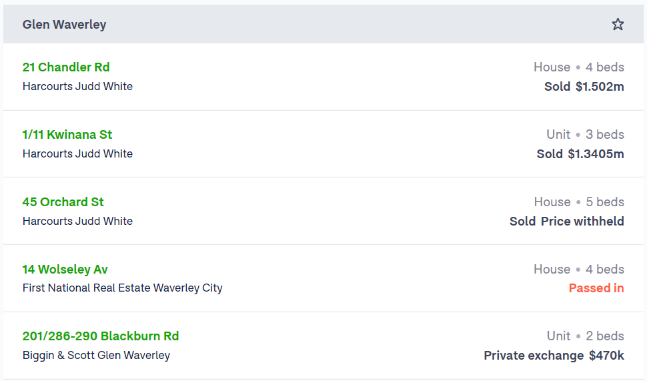Image resolution: width=647 pixels, height=381 pixels.
Task: Open the 201/286-290 Blackburn Rd listing
Action: tap(101, 336)
